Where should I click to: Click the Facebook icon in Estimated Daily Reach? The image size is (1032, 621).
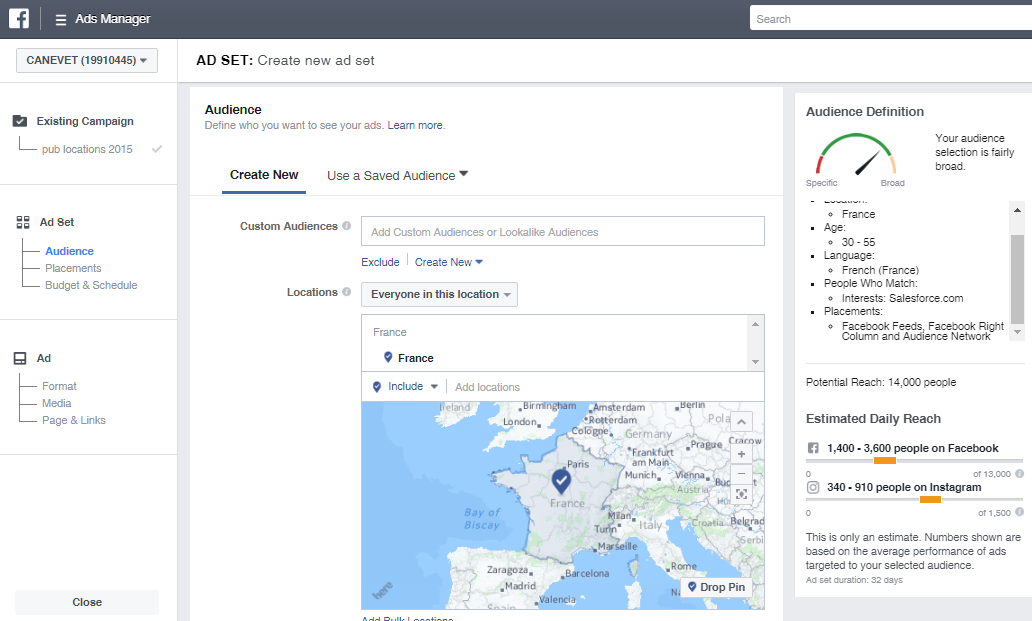pyautogui.click(x=813, y=448)
